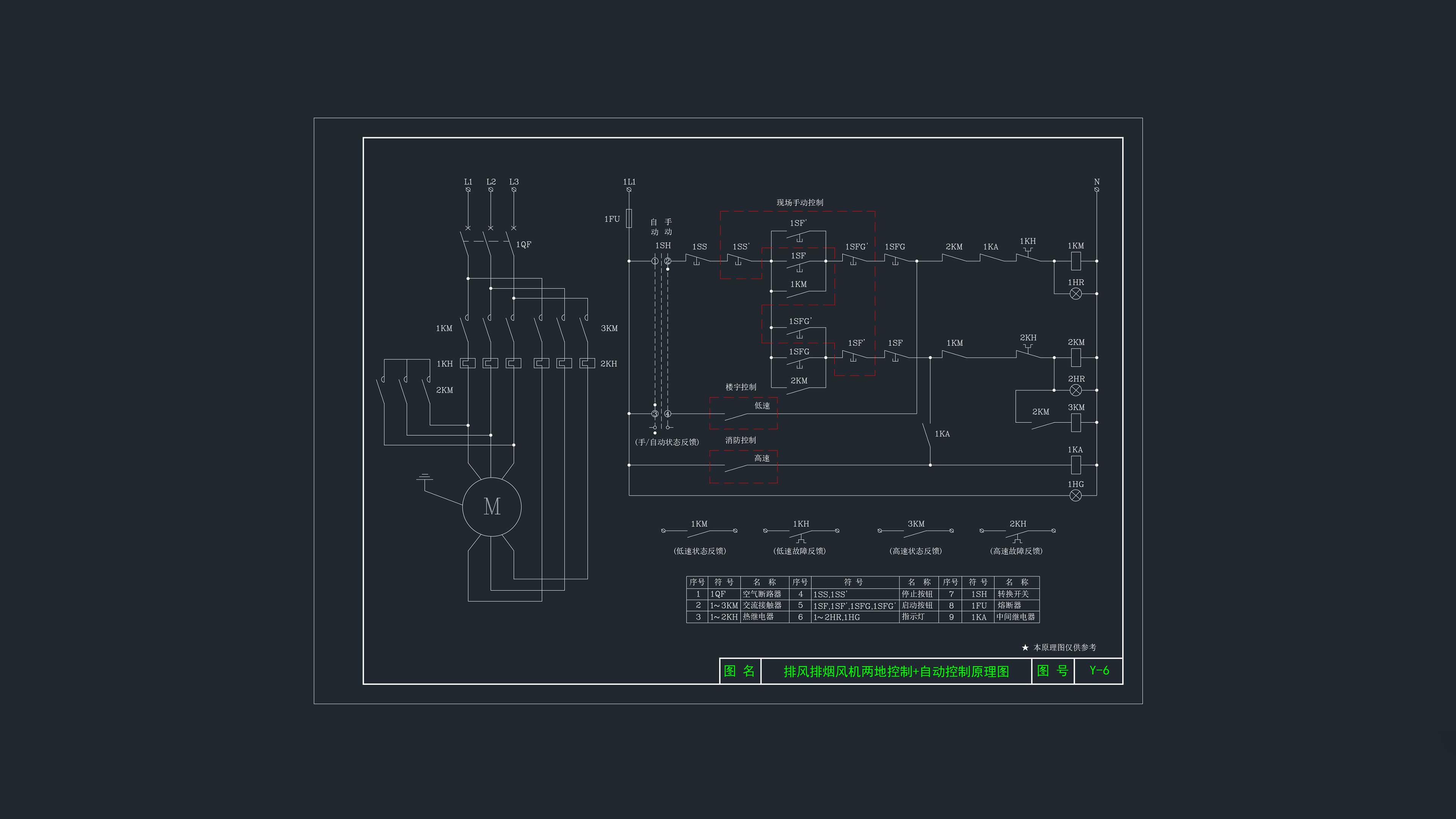Select the note 本原理图仅供参考
Image resolution: width=1456 pixels, height=819 pixels.
click(1065, 648)
